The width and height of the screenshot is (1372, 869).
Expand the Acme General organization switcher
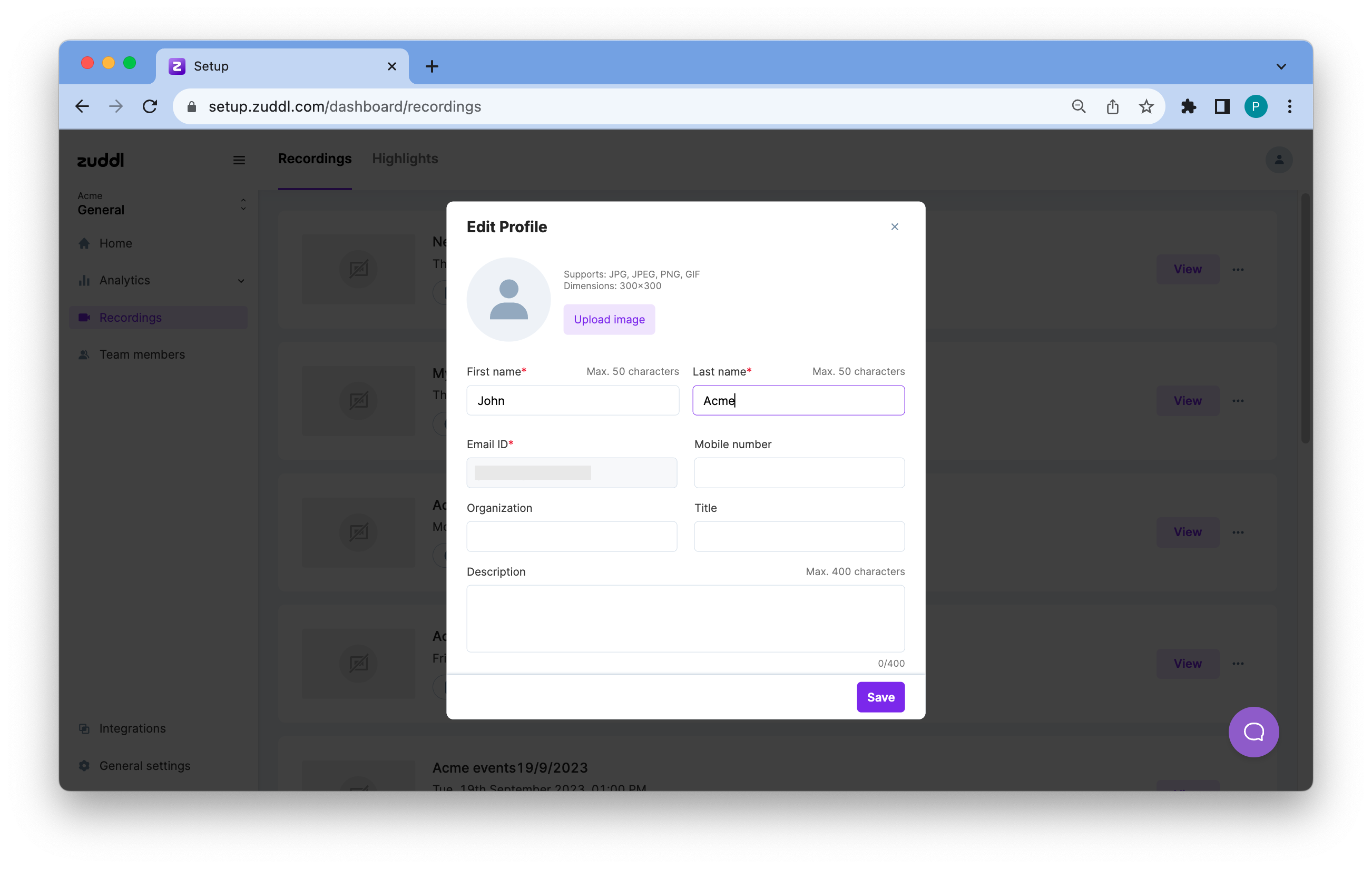tap(243, 204)
